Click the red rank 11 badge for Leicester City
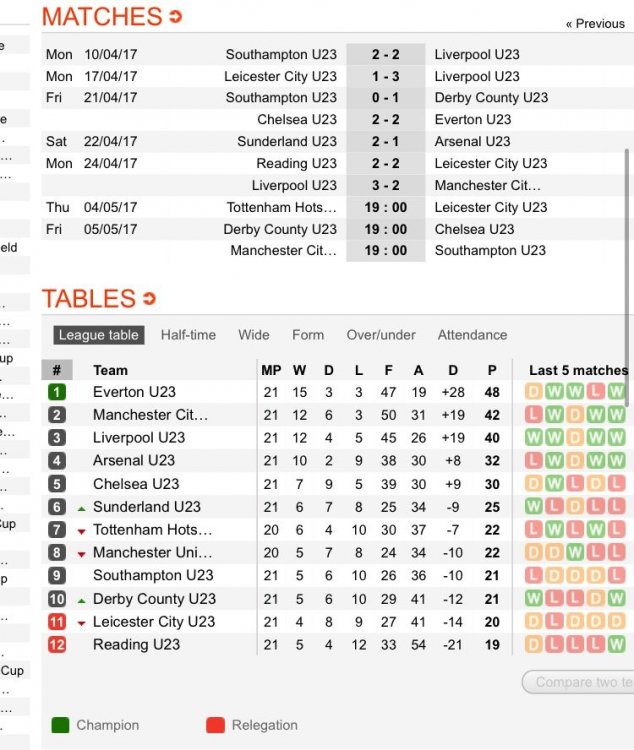Viewport: 634px width, 750px height. pos(57,622)
